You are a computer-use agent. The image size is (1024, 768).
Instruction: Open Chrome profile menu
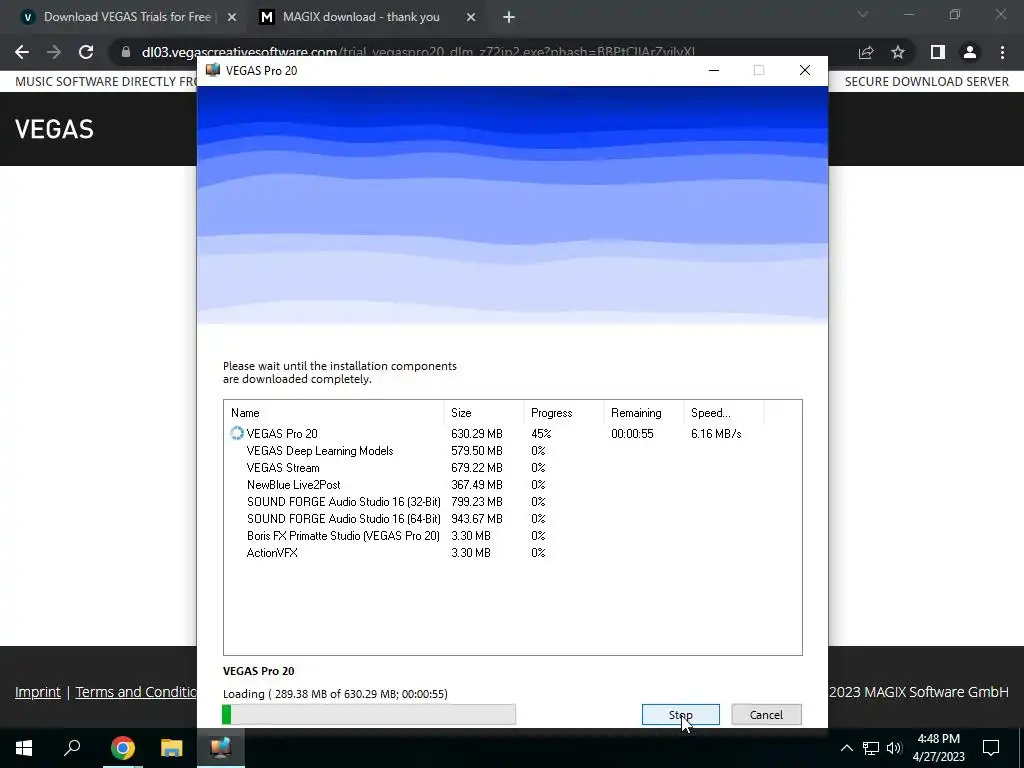970,52
